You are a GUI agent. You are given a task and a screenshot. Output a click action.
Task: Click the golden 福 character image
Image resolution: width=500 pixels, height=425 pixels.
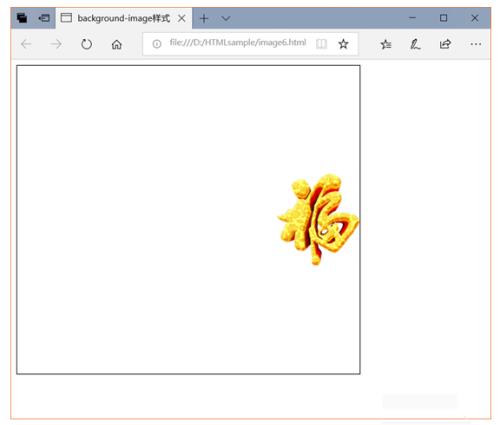pos(318,219)
